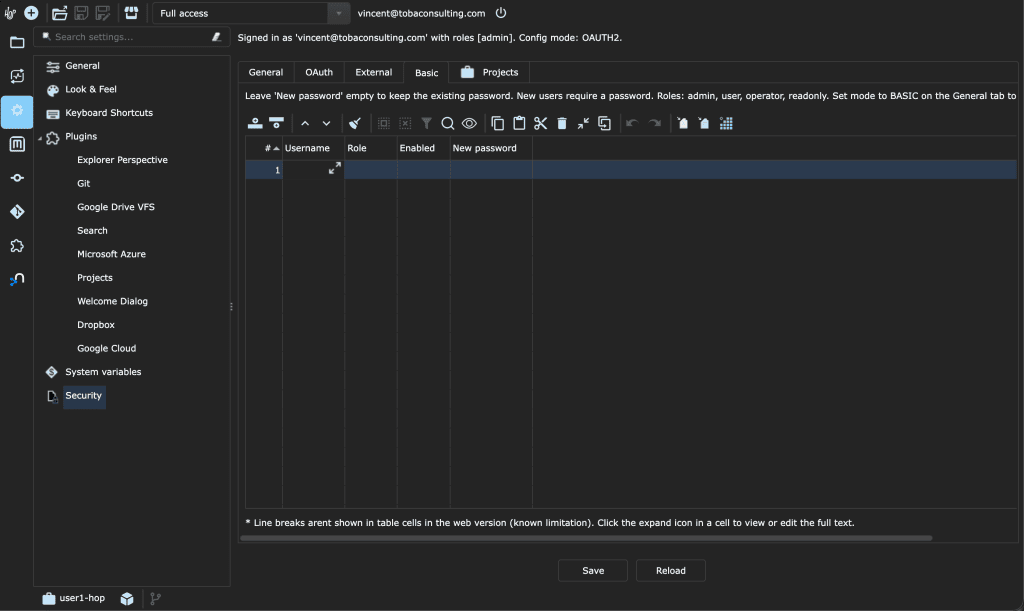
Task: Open the marketplace store icon
Action: 131,13
